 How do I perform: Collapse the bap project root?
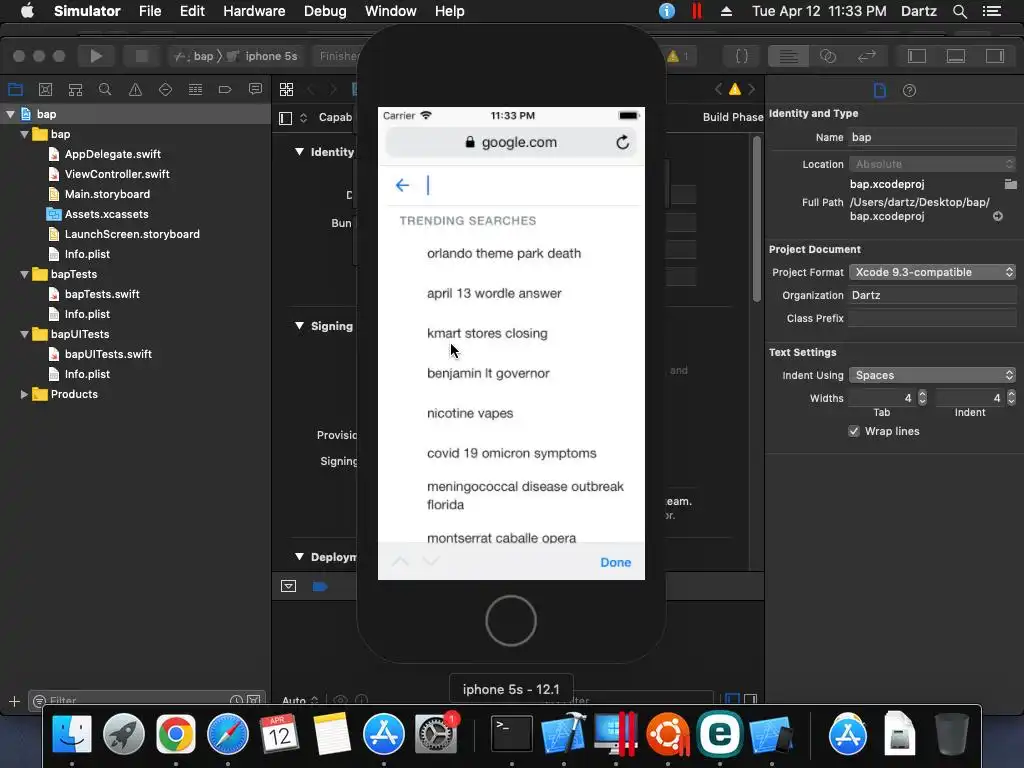[x=10, y=114]
